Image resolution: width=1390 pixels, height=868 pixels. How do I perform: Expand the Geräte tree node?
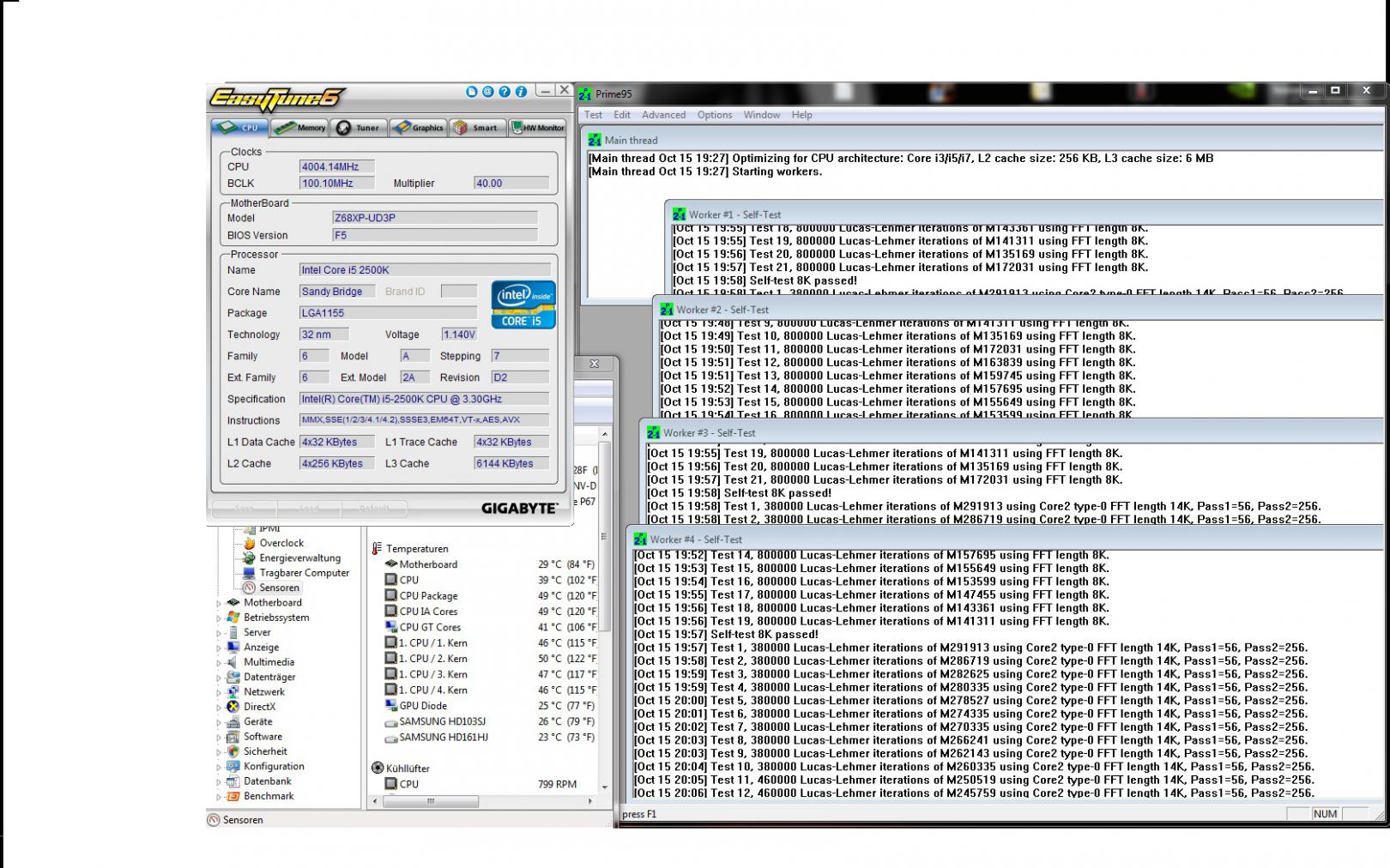coord(219,722)
